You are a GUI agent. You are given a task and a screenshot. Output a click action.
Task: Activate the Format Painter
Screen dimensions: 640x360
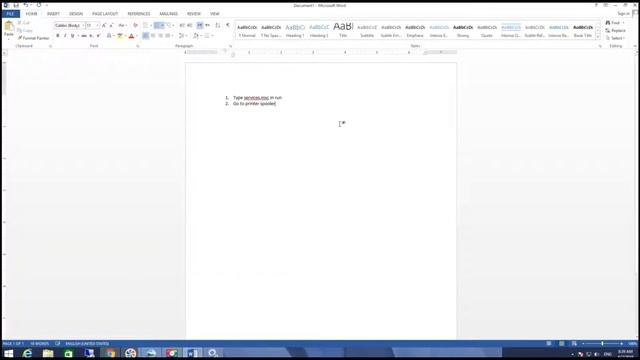pos(33,38)
